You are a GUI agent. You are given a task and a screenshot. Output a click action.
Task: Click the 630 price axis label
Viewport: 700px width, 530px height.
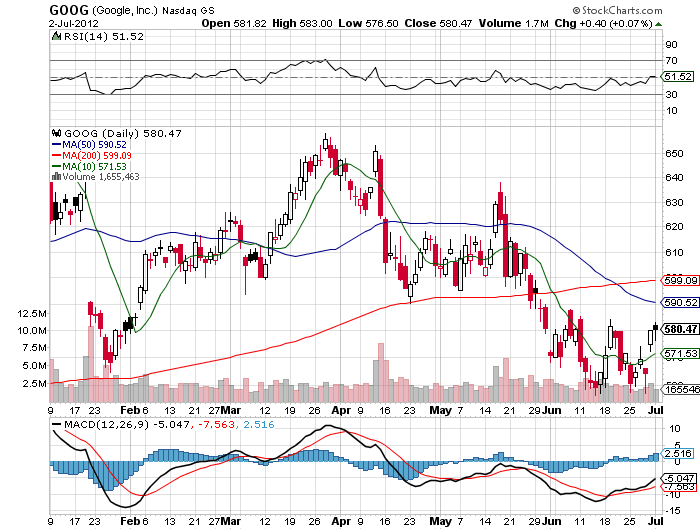[674, 203]
